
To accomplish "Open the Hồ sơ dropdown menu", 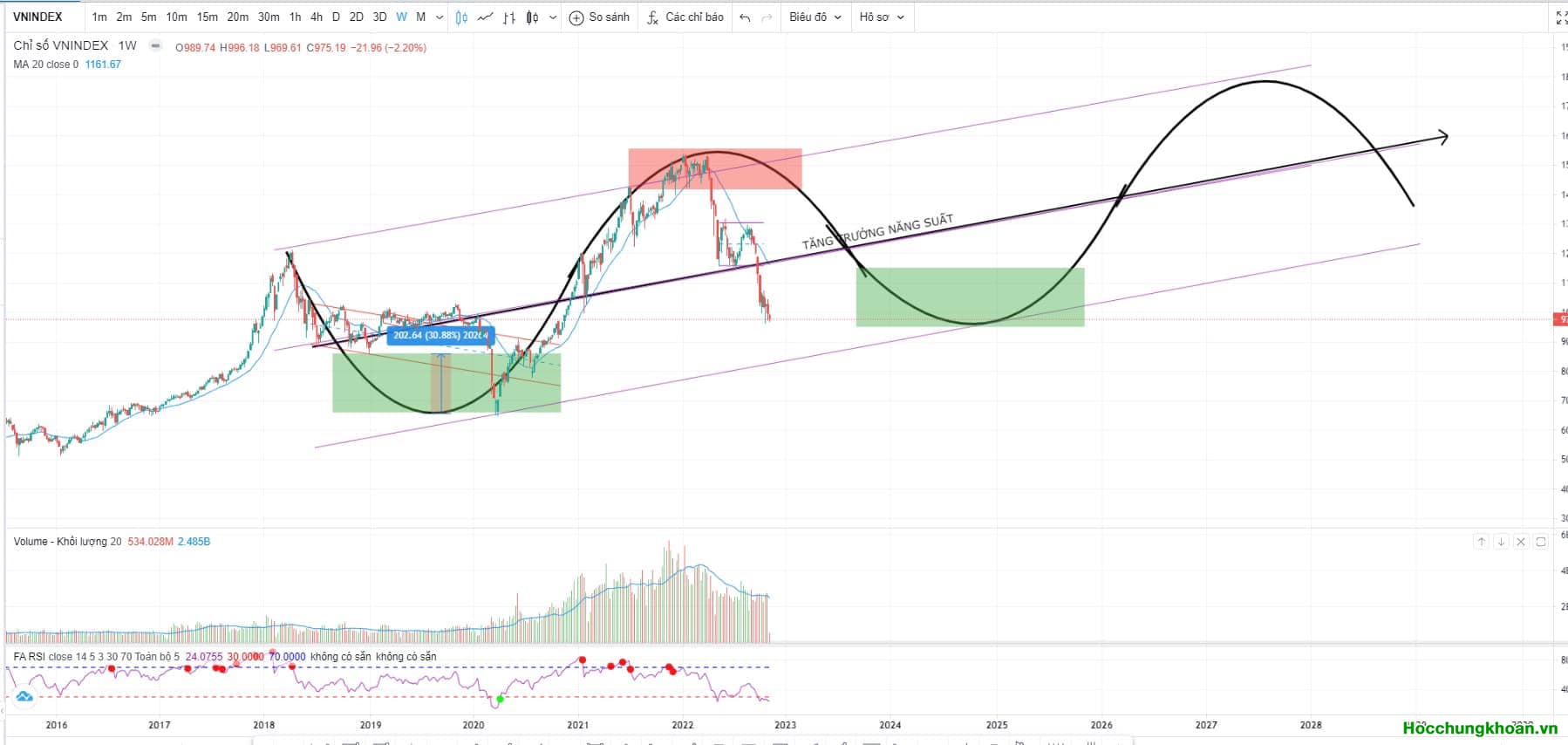I will pos(881,17).
